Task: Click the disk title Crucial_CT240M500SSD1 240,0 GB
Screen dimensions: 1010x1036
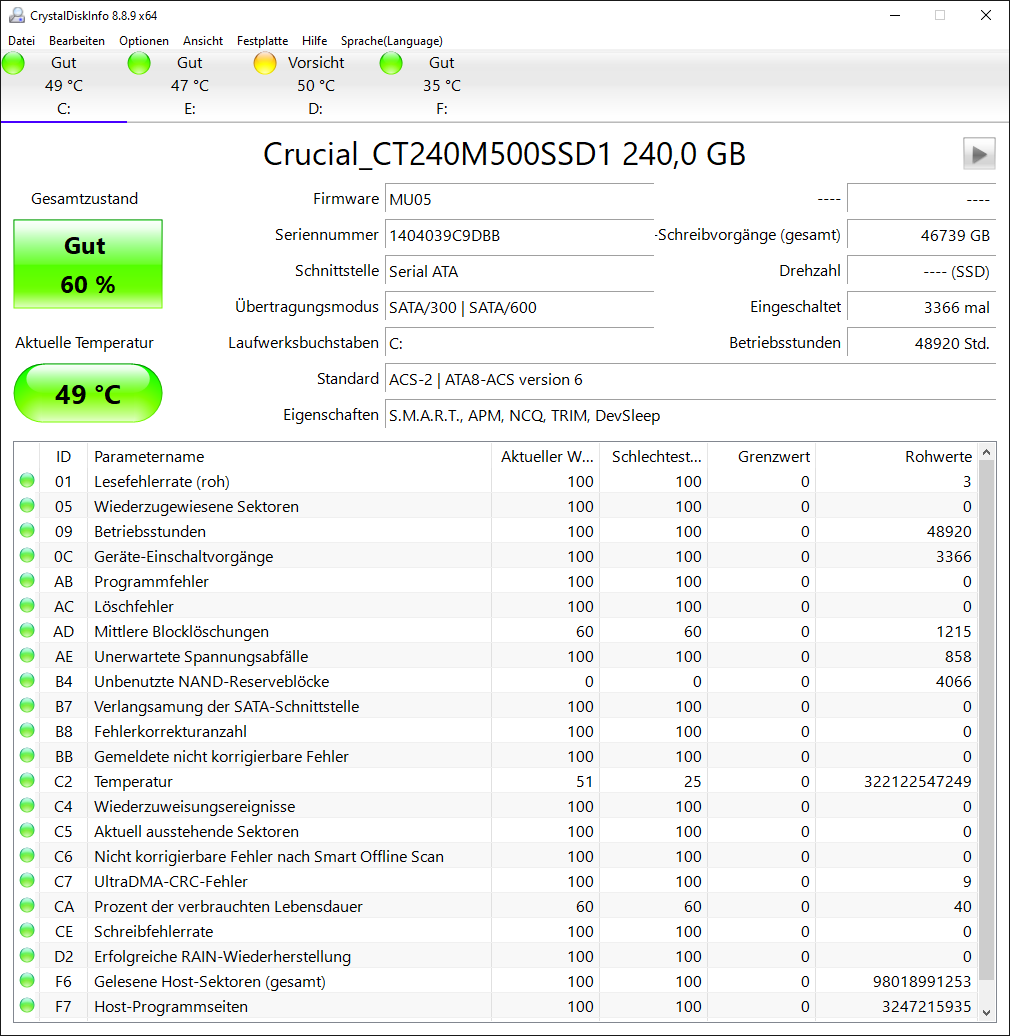Action: (504, 154)
